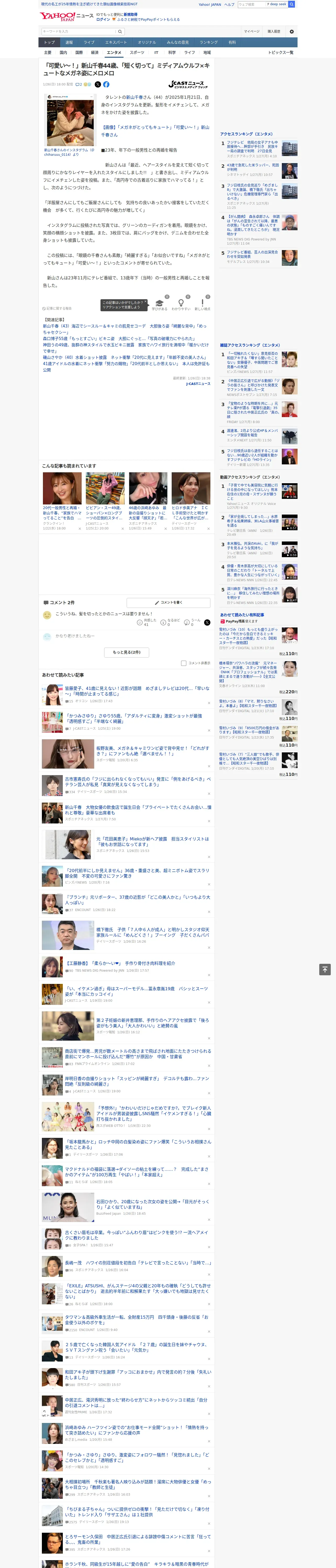
Task: Click the magnifier search button beside keyword field
Action: click(120, 31)
